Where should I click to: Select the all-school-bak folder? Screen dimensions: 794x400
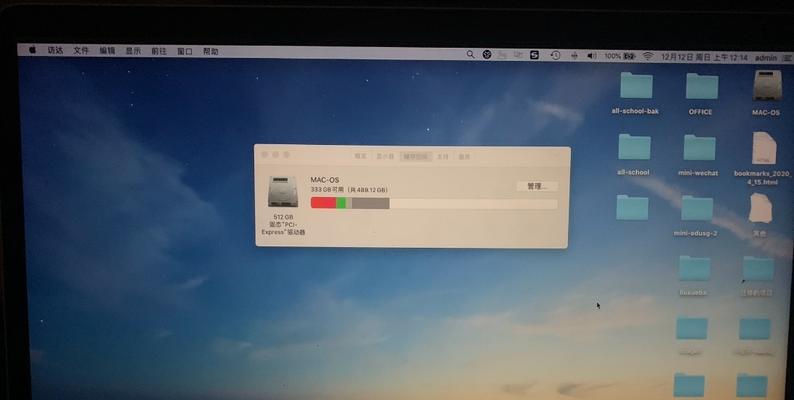pyautogui.click(x=636, y=93)
